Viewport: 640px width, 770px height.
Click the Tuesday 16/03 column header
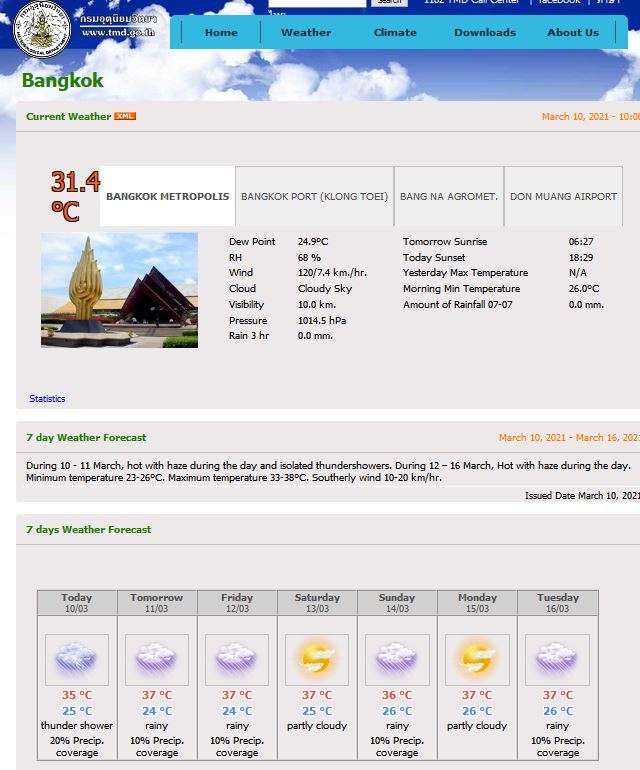[x=557, y=603]
